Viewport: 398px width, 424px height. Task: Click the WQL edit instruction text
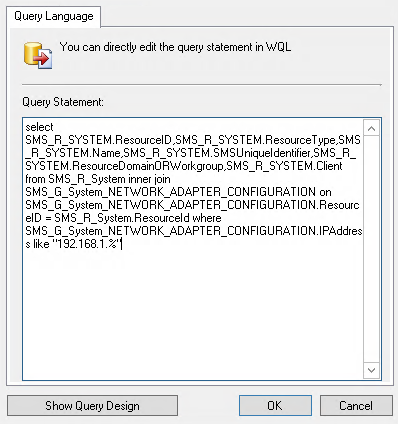(x=175, y=47)
